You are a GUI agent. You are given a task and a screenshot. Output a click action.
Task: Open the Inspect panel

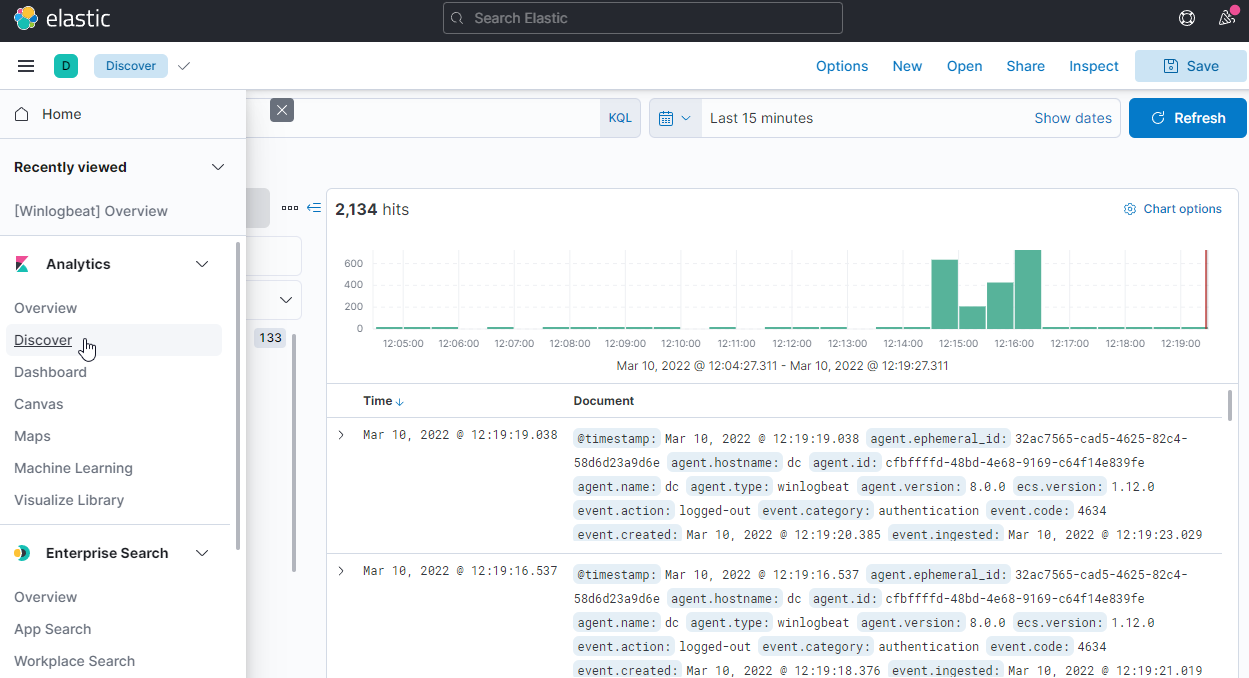1094,66
